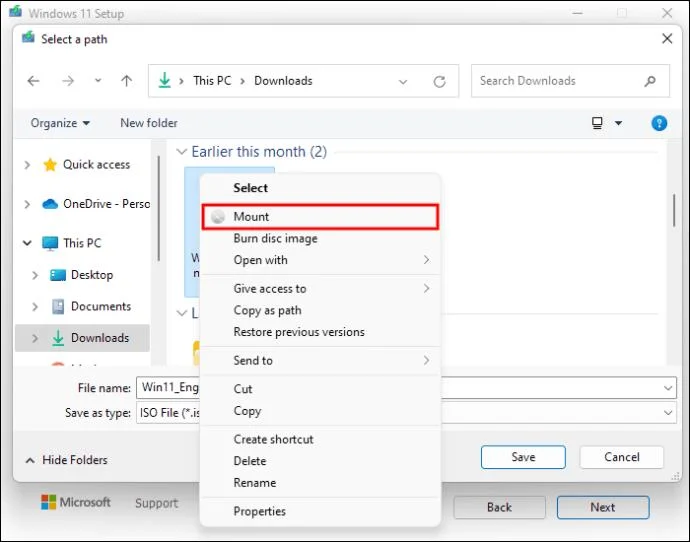Expand the Documents tree node
Image resolution: width=690 pixels, height=542 pixels.
click(35, 307)
